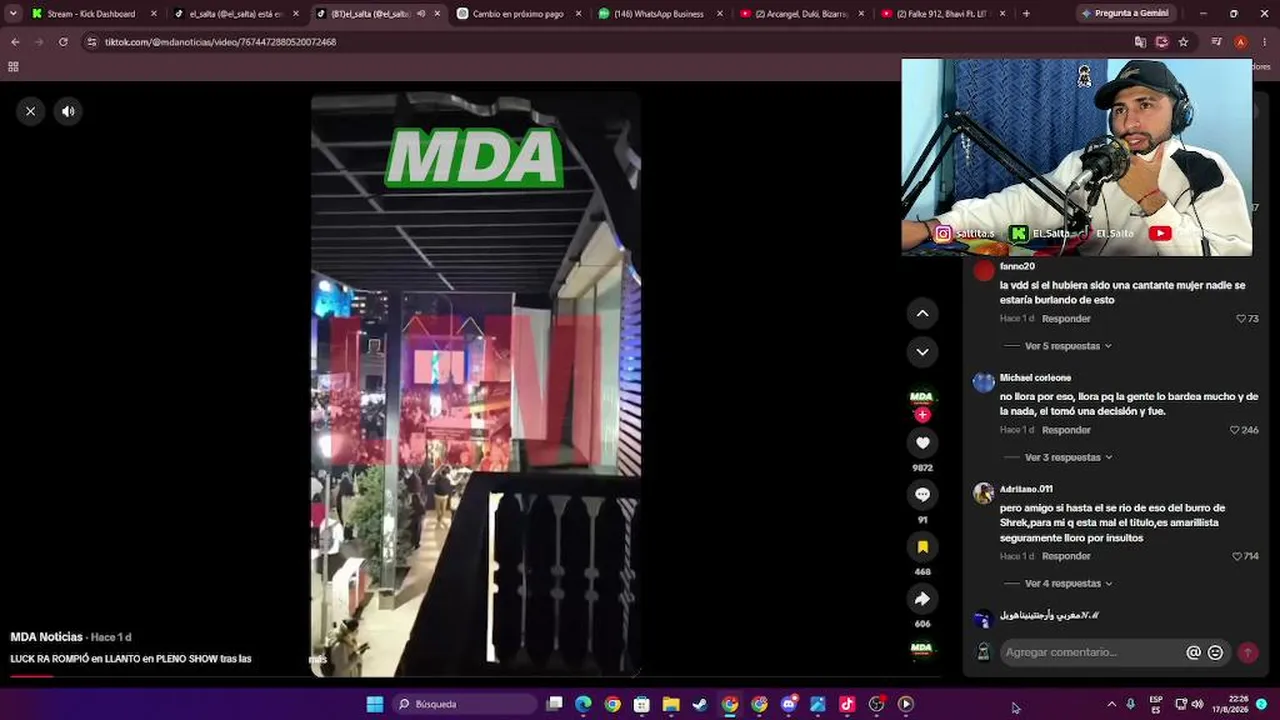The image size is (1280, 720).
Task: Mute the playing TikTok tab audio icon
Action: click(421, 14)
